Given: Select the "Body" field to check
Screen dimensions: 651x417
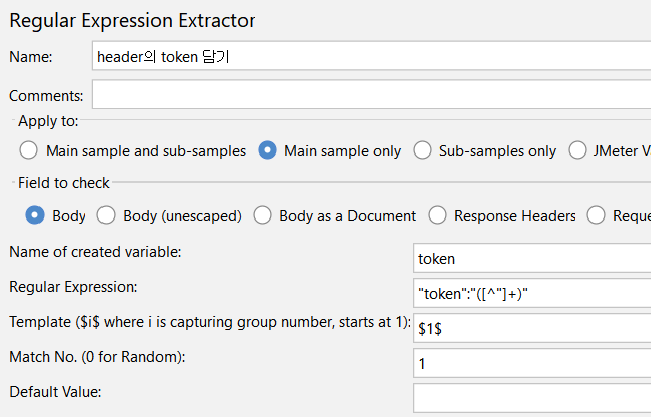Looking at the screenshot, I should click(x=35, y=215).
